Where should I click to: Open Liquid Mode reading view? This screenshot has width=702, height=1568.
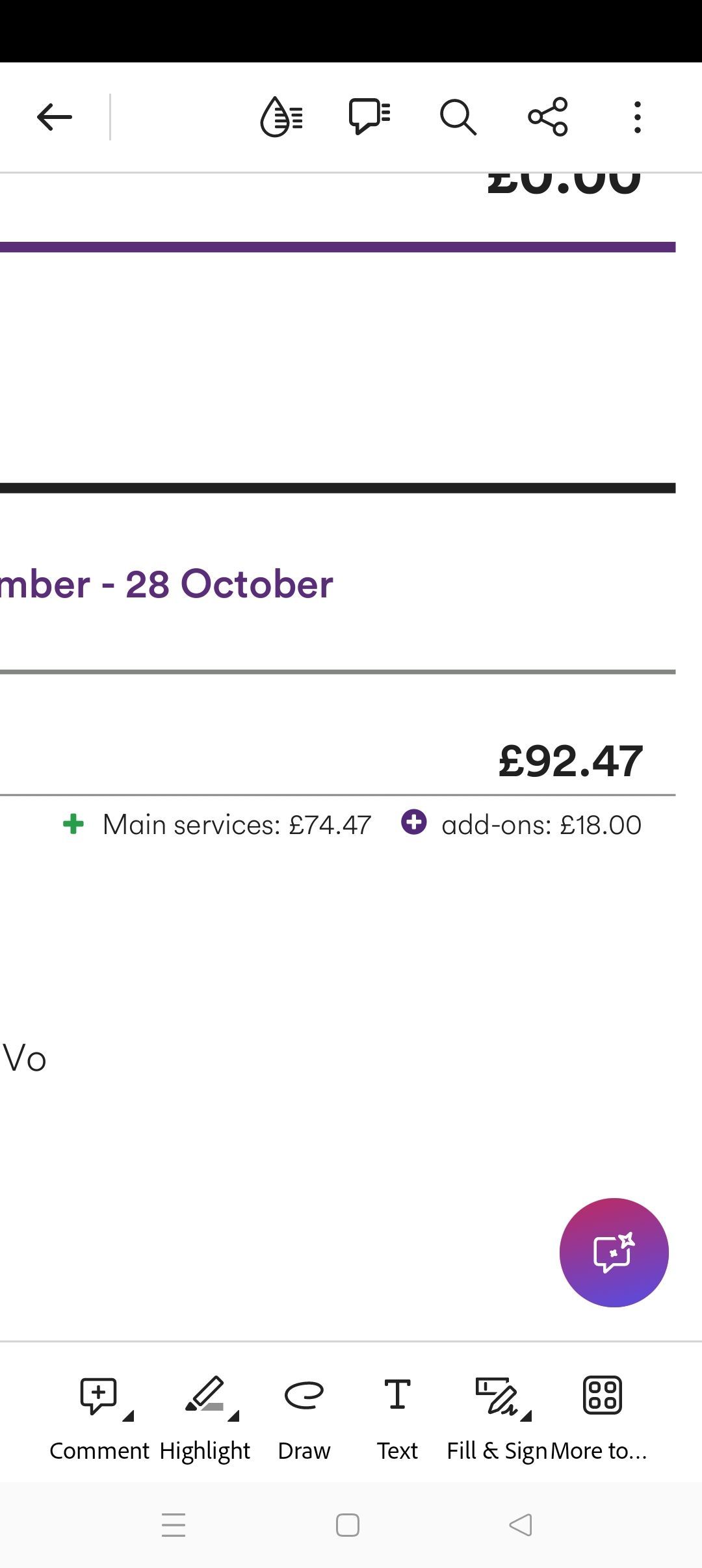click(281, 117)
